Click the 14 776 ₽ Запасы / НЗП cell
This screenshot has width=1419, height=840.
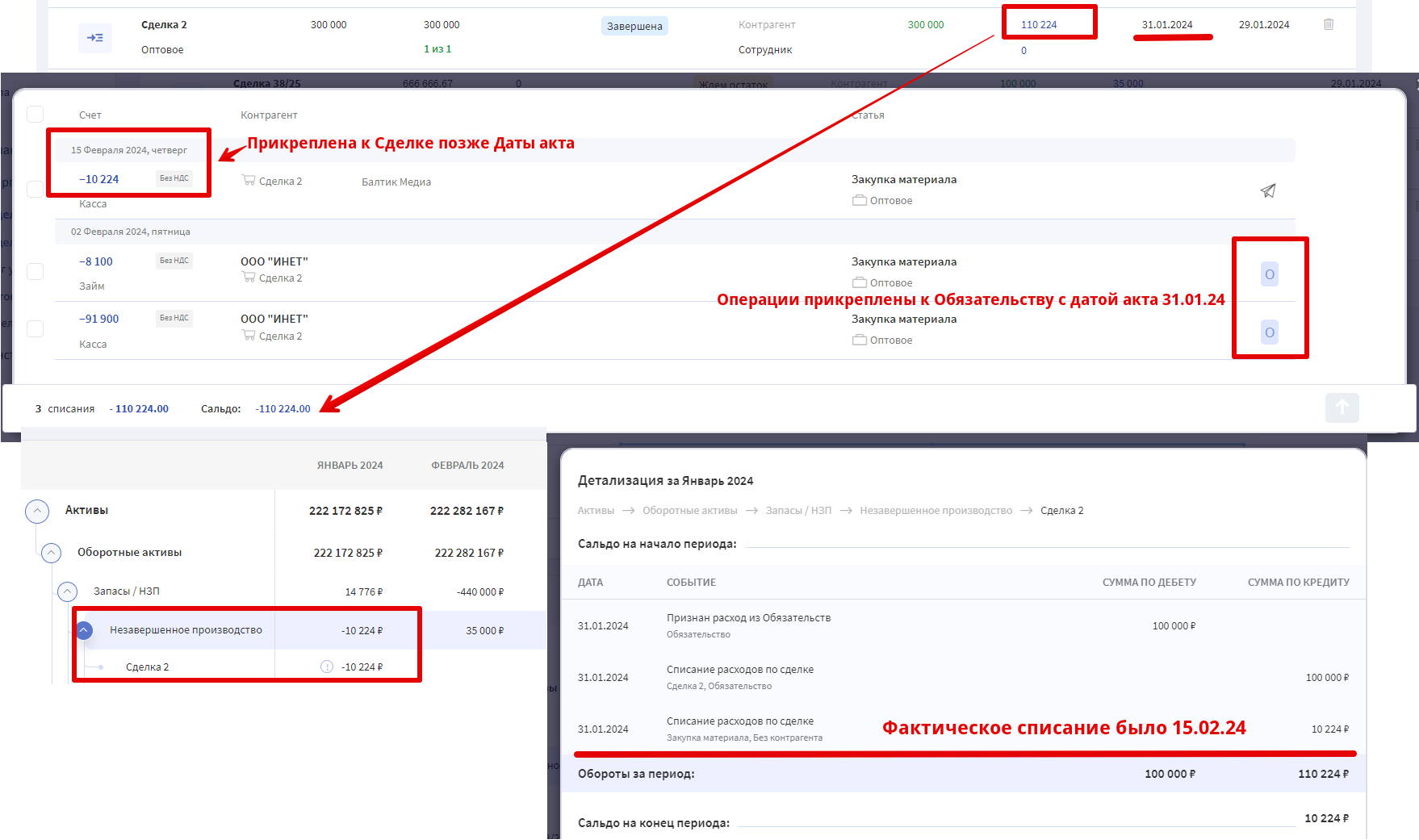[x=364, y=591]
